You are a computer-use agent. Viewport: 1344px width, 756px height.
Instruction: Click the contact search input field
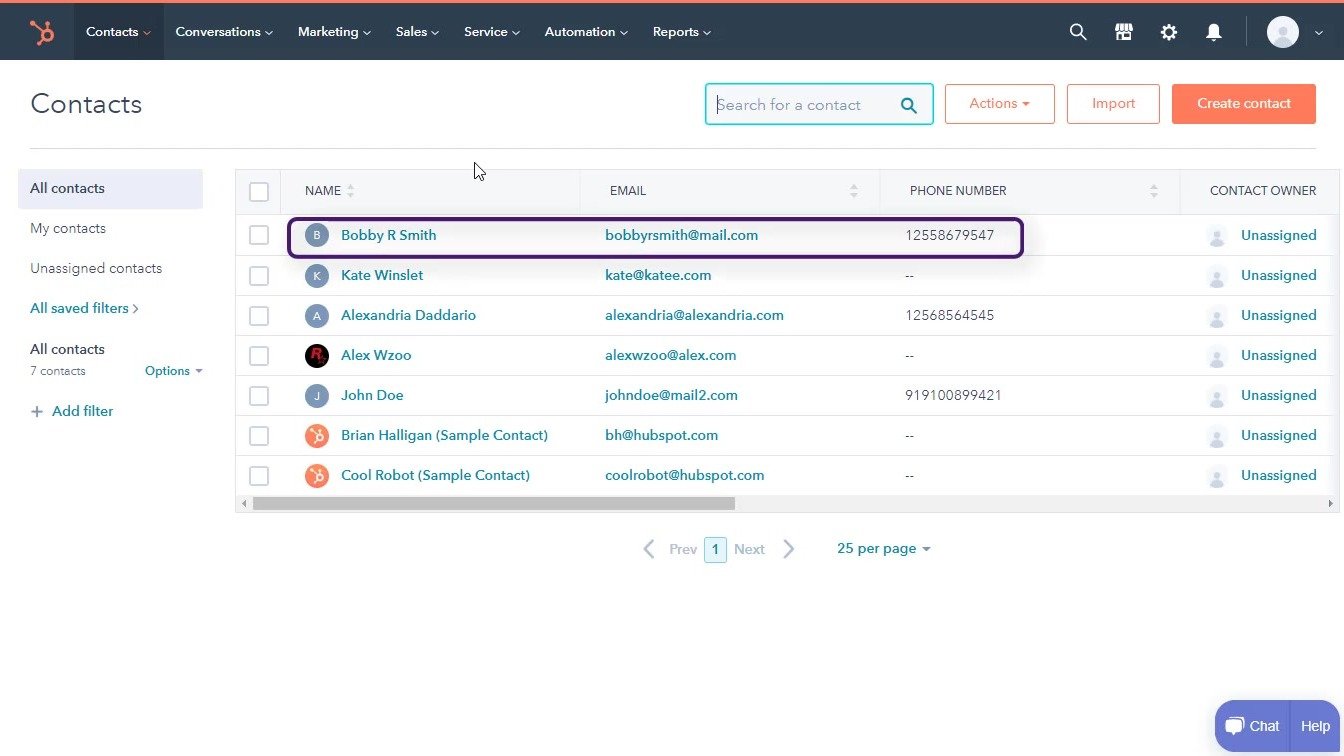coord(810,104)
